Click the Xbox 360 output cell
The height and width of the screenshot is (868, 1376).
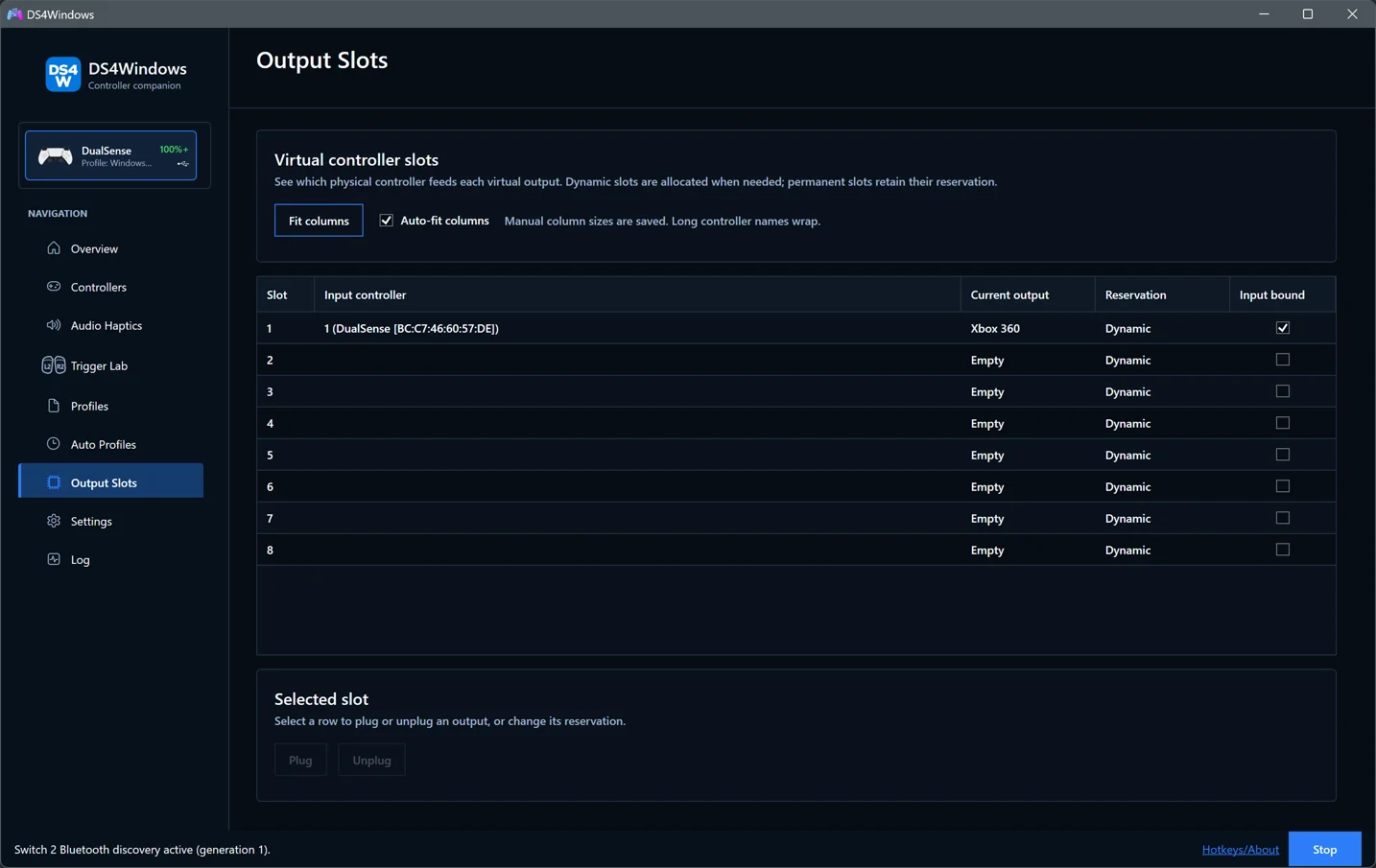[x=1028, y=328]
